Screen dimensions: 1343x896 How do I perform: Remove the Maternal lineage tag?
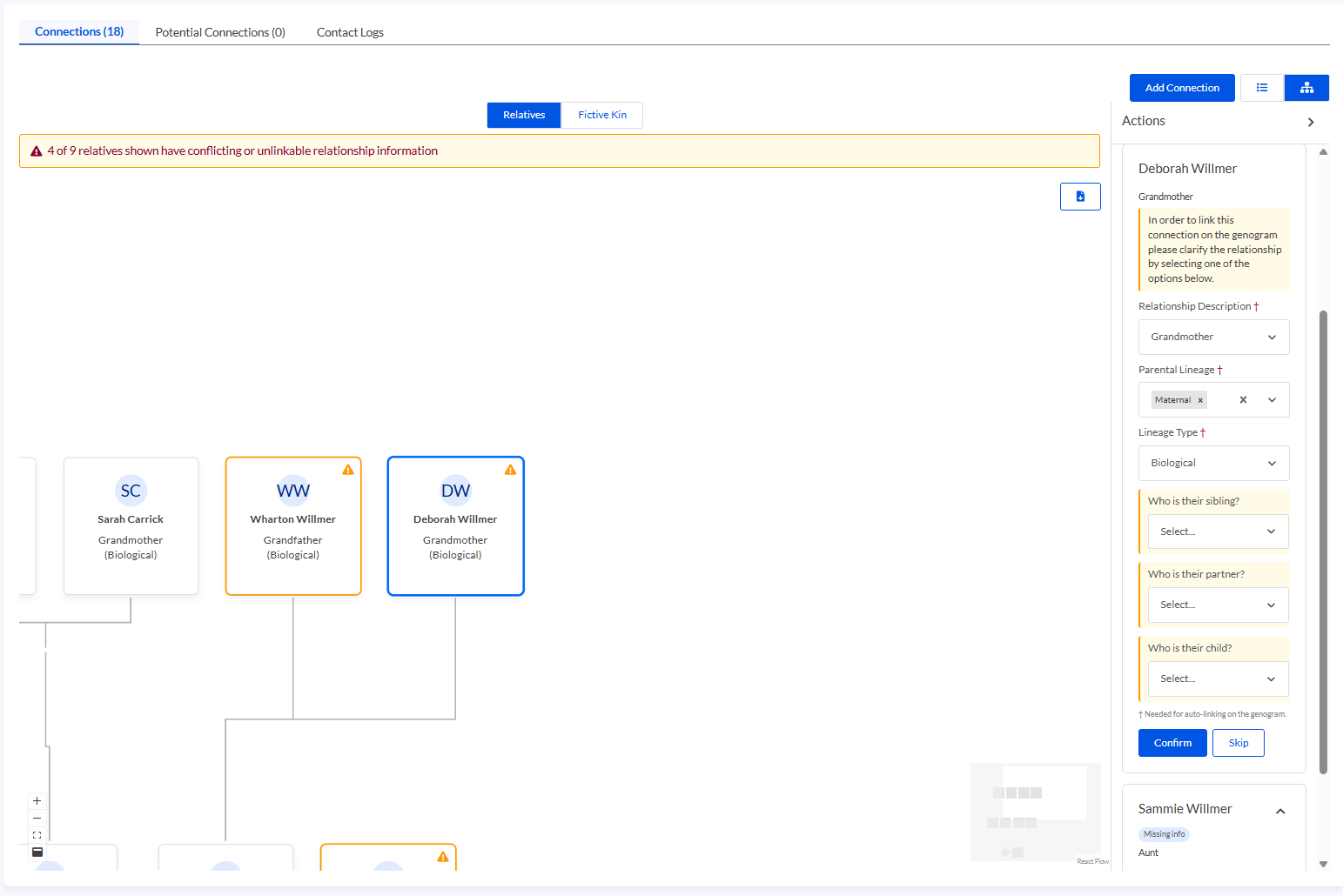(1200, 400)
